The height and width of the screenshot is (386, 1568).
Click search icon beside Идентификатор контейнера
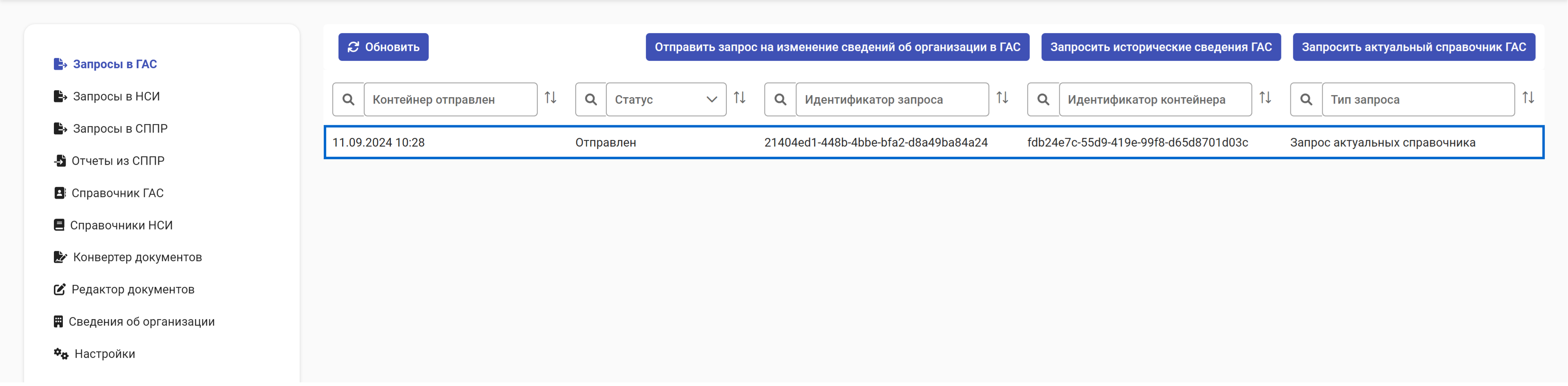point(1043,100)
